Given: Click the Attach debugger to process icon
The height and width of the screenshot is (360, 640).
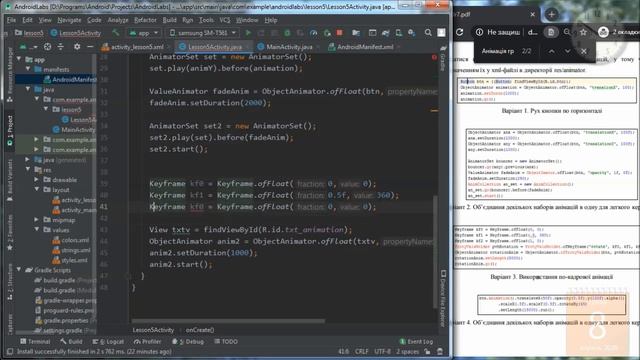Looking at the screenshot, I should click(x=327, y=33).
